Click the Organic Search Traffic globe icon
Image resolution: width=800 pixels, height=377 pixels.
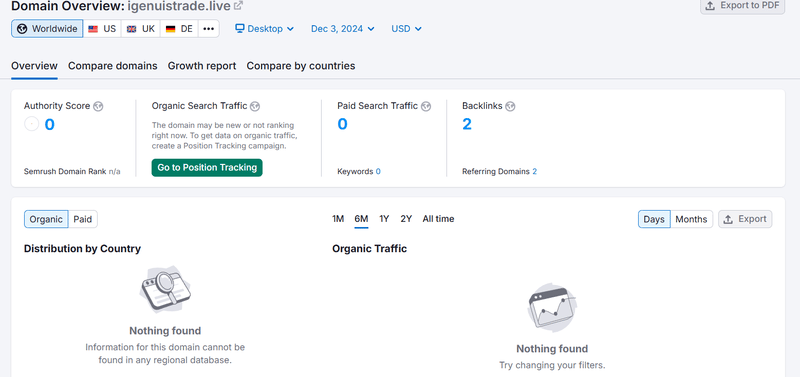coord(255,106)
